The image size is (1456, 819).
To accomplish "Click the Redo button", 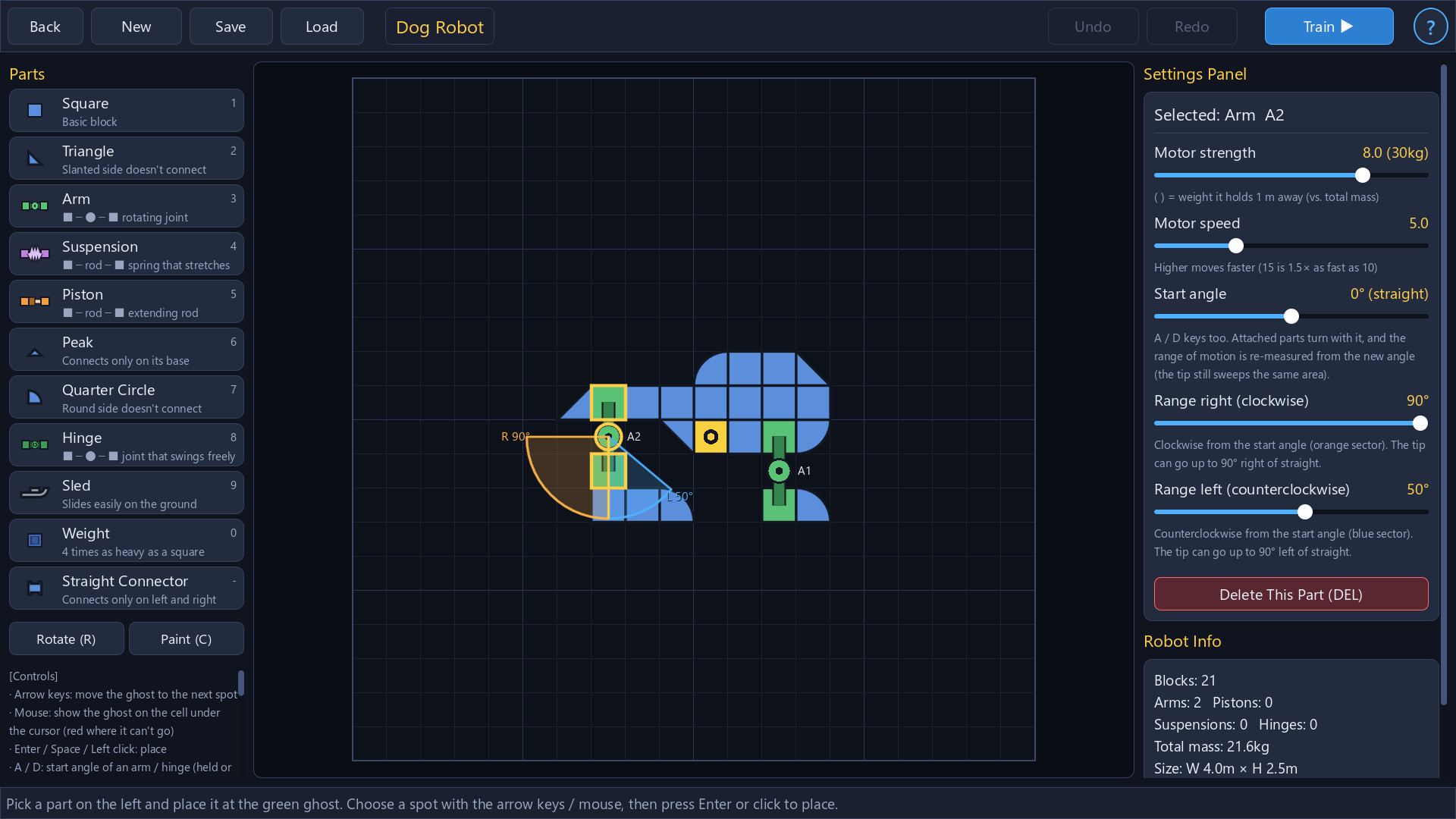I will click(x=1192, y=27).
